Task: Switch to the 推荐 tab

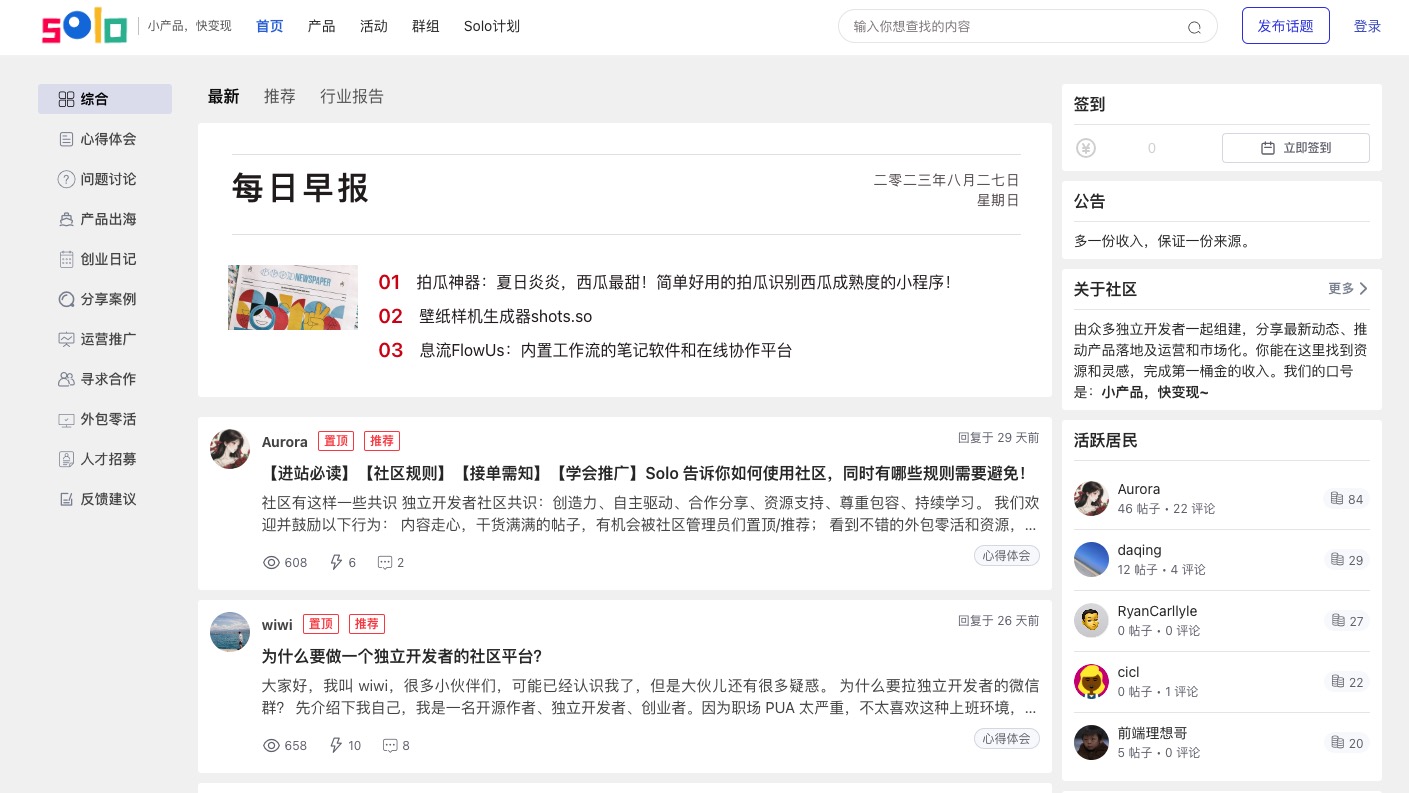Action: coord(280,96)
